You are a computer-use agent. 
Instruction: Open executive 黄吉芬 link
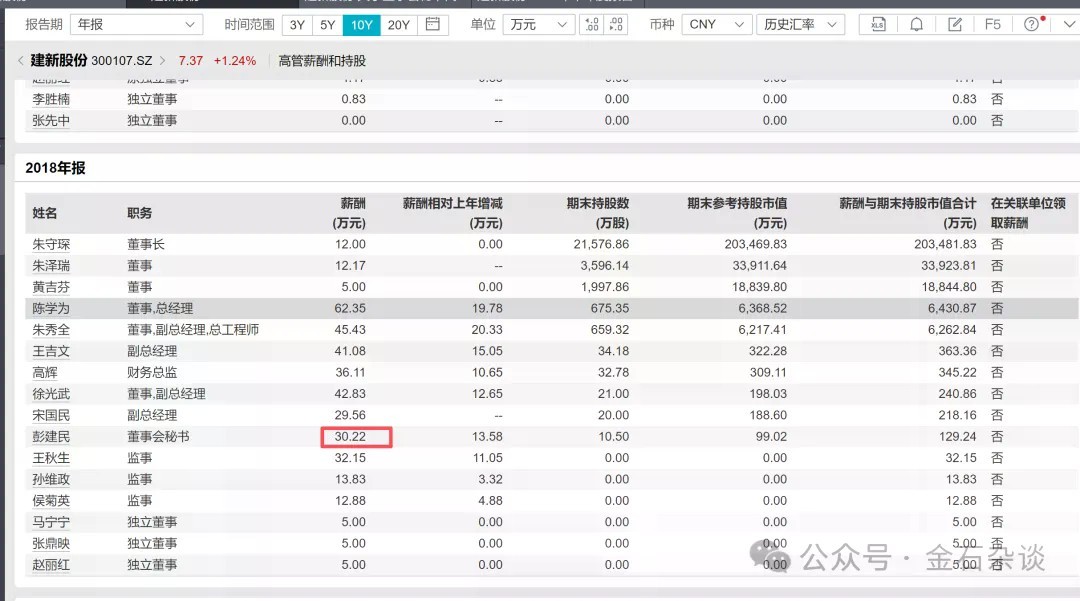[x=51, y=287]
